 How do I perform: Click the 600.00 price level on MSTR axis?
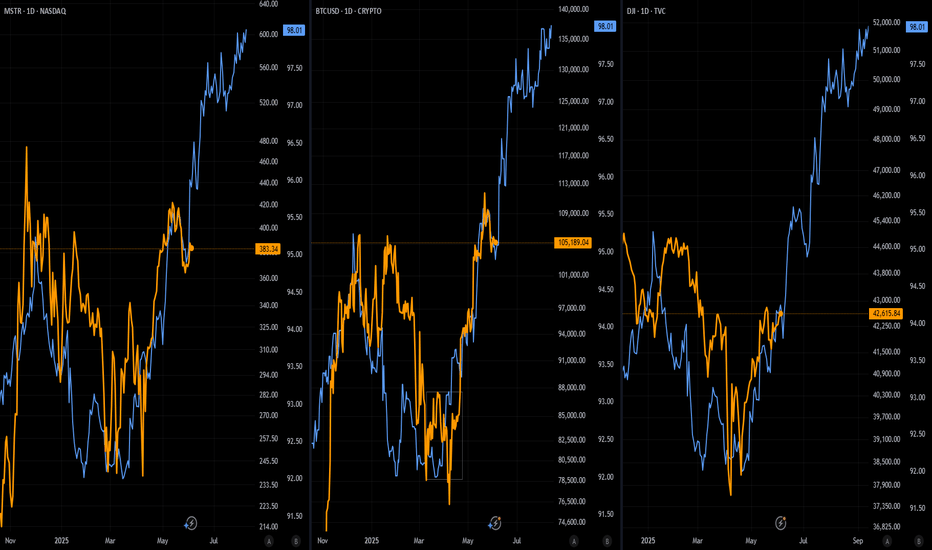click(x=269, y=34)
